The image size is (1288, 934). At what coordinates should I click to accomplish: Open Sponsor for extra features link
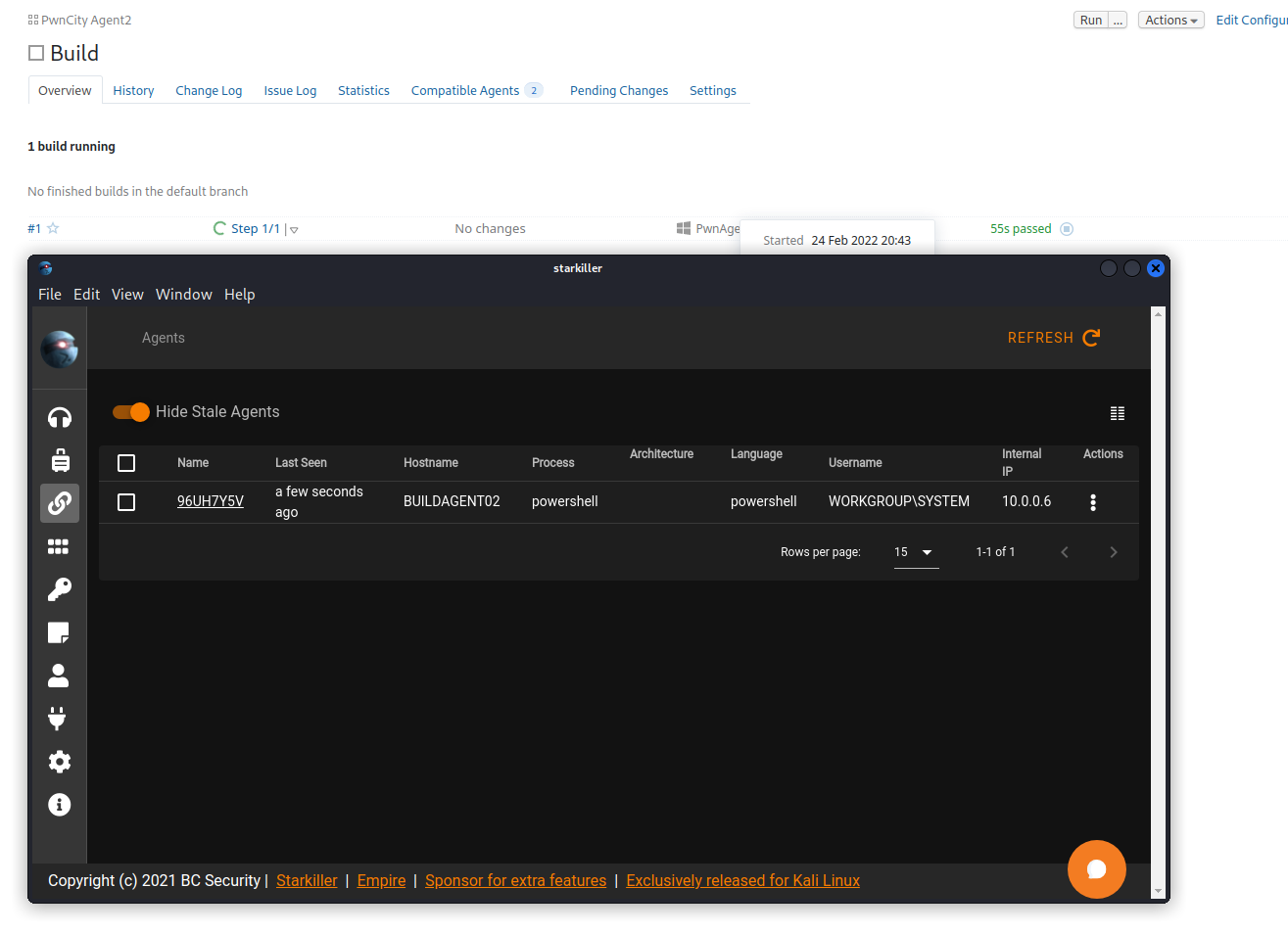515,880
